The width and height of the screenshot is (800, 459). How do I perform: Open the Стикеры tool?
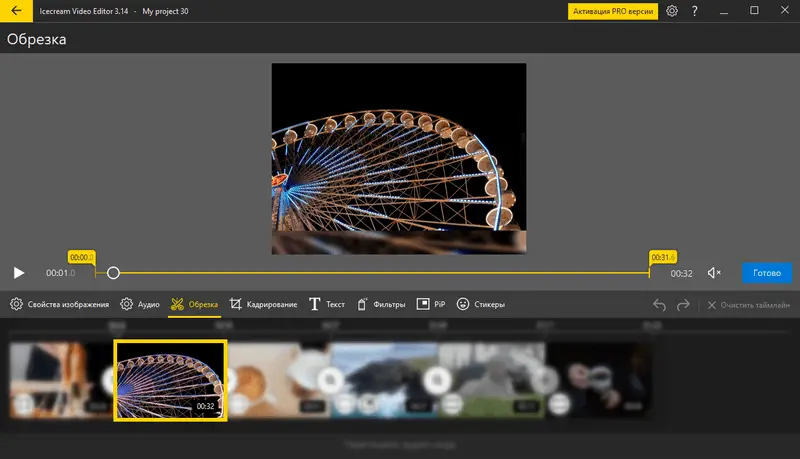point(481,304)
